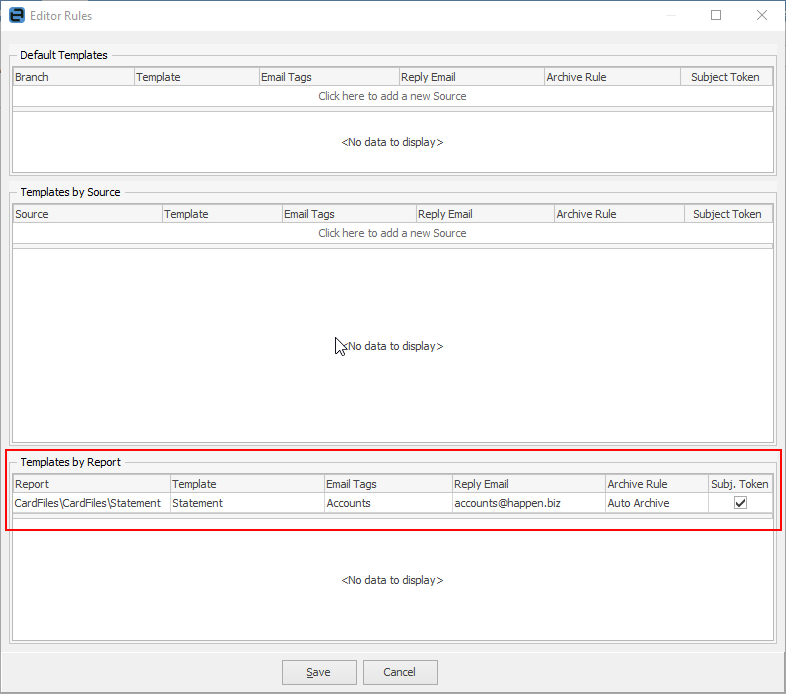Sort Templates by Source by Source column
The height and width of the screenshot is (694, 786).
coord(88,214)
